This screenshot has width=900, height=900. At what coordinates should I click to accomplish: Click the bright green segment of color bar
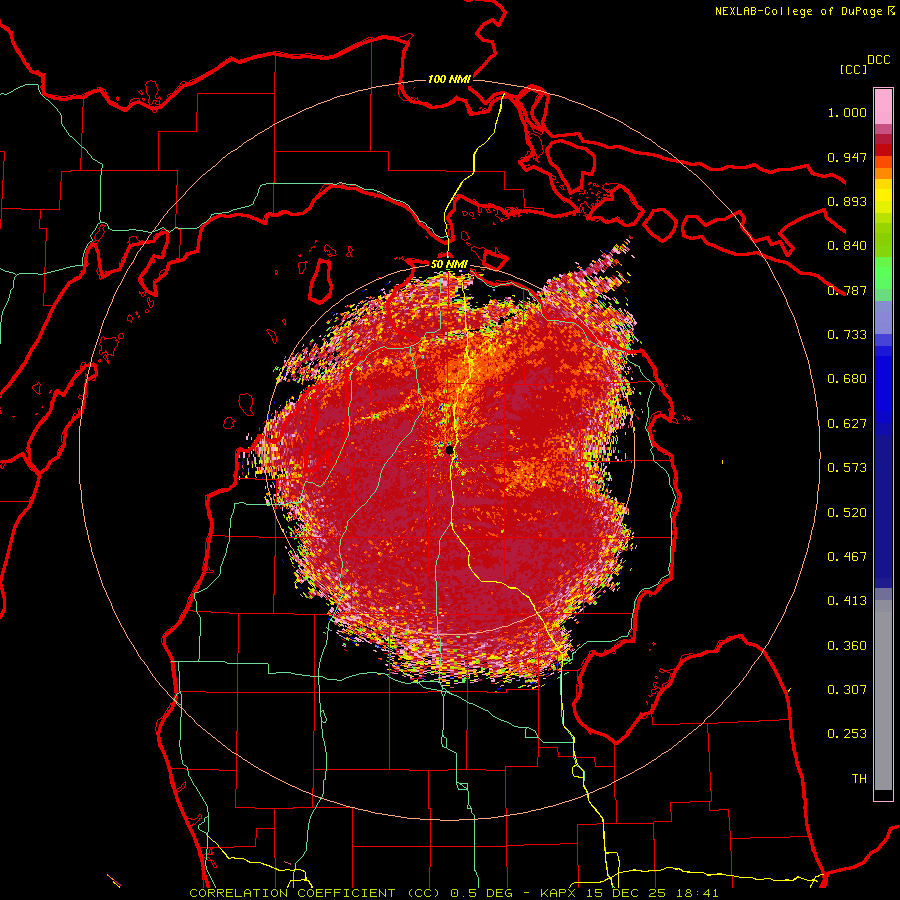(x=883, y=273)
